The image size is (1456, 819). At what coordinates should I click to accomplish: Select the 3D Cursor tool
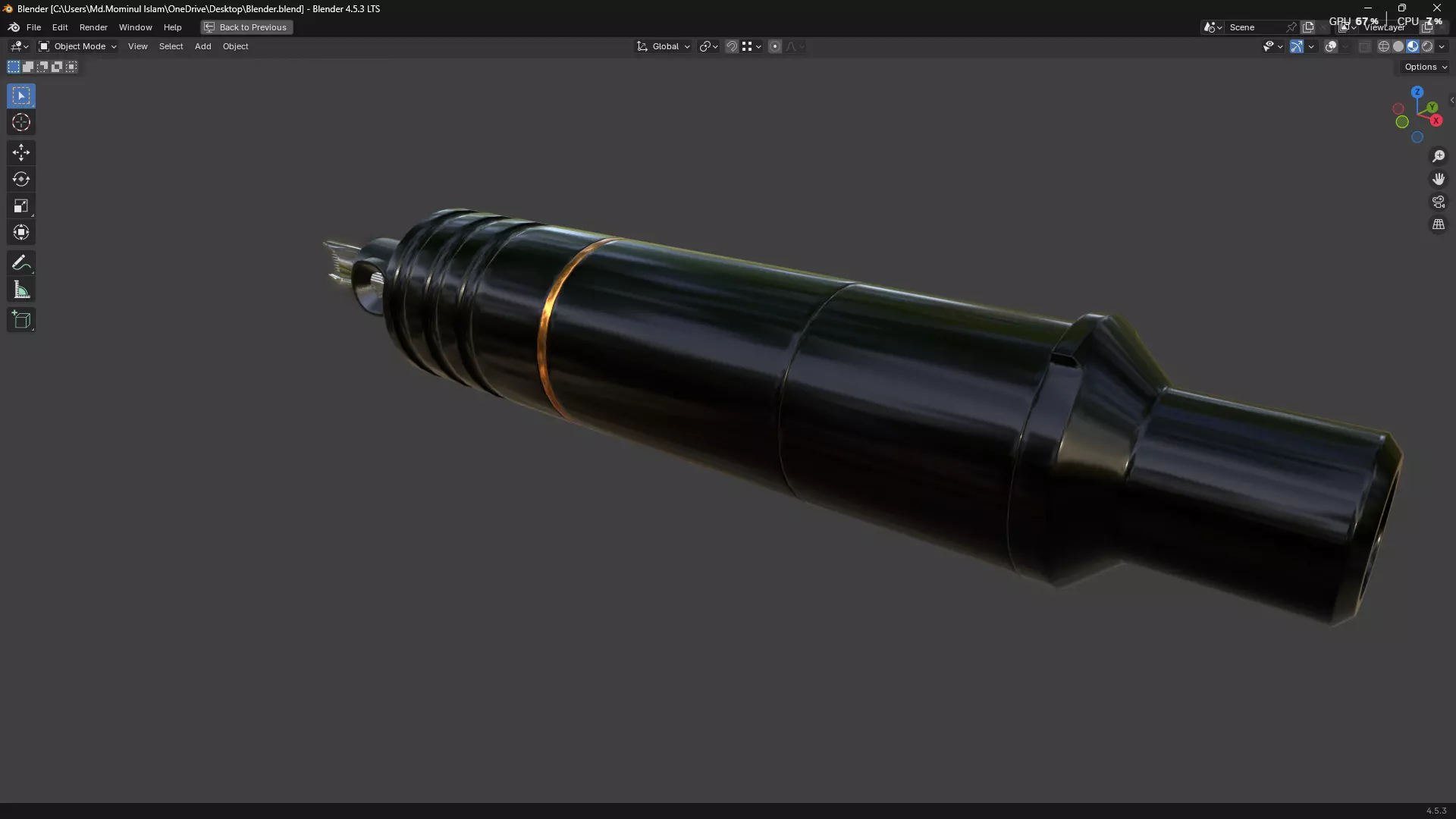click(21, 123)
